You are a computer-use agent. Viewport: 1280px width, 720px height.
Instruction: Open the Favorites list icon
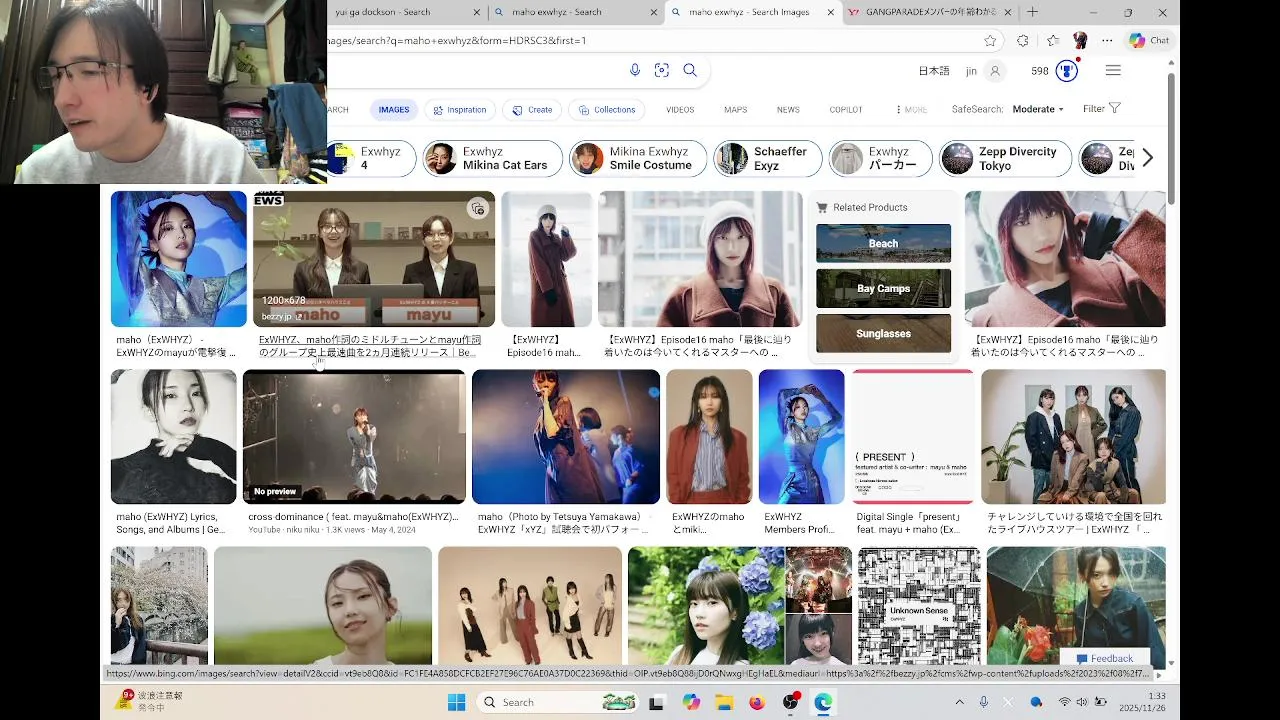(1052, 41)
